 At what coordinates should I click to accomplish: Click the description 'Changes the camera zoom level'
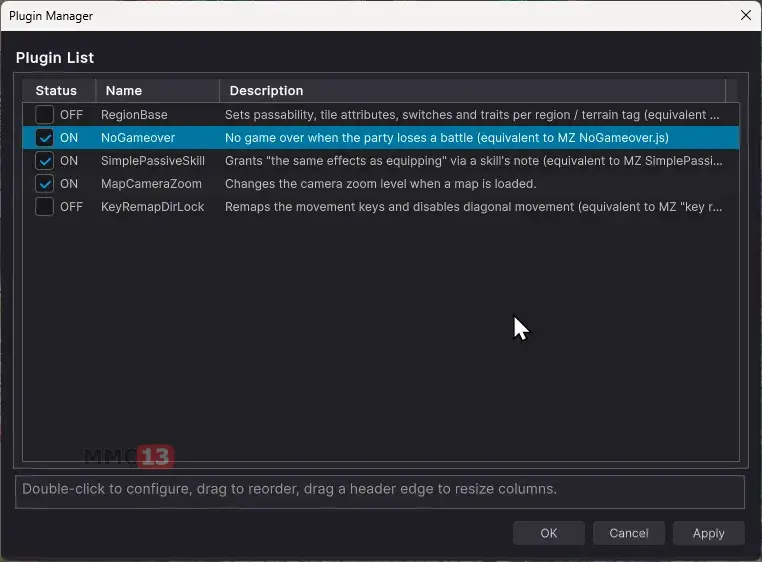pyautogui.click(x=381, y=184)
